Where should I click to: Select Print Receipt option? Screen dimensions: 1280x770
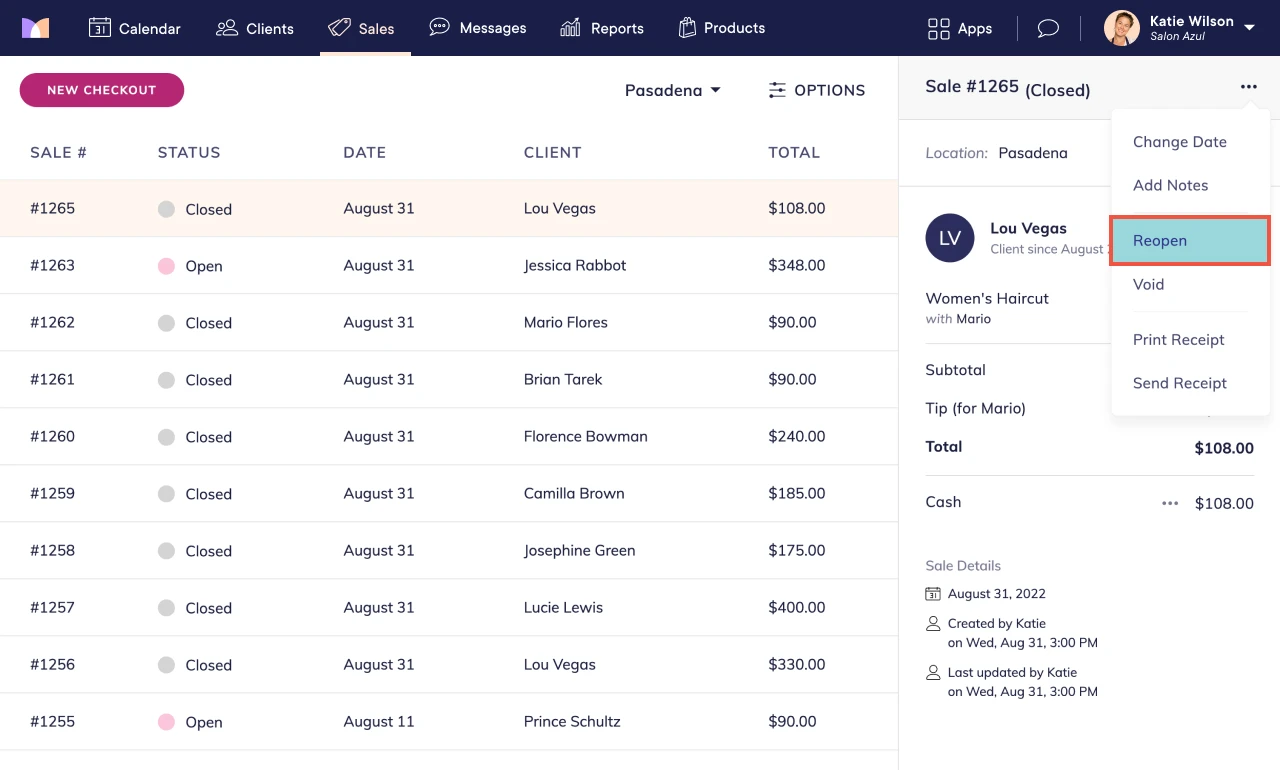click(1178, 340)
